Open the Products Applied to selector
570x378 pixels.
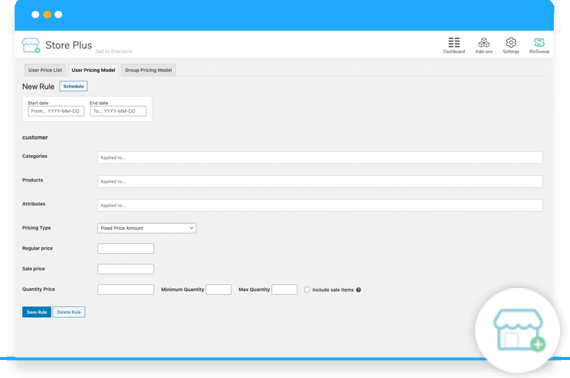(320, 181)
